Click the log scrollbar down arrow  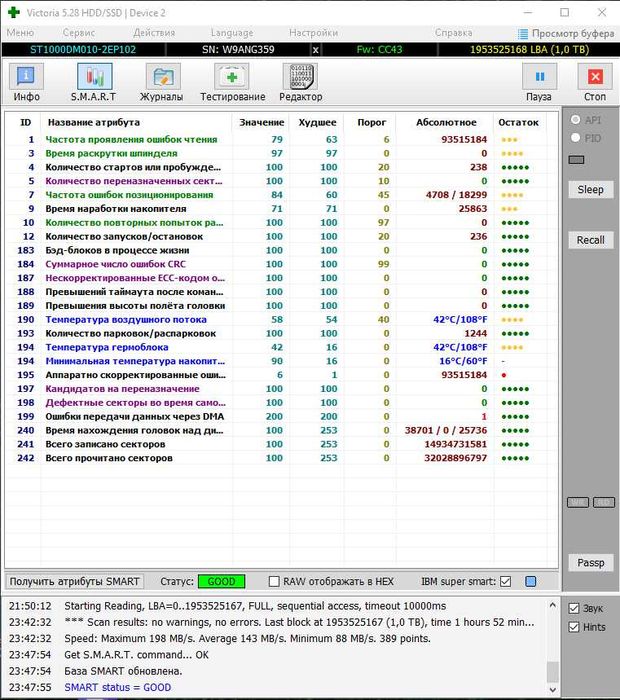point(553,689)
